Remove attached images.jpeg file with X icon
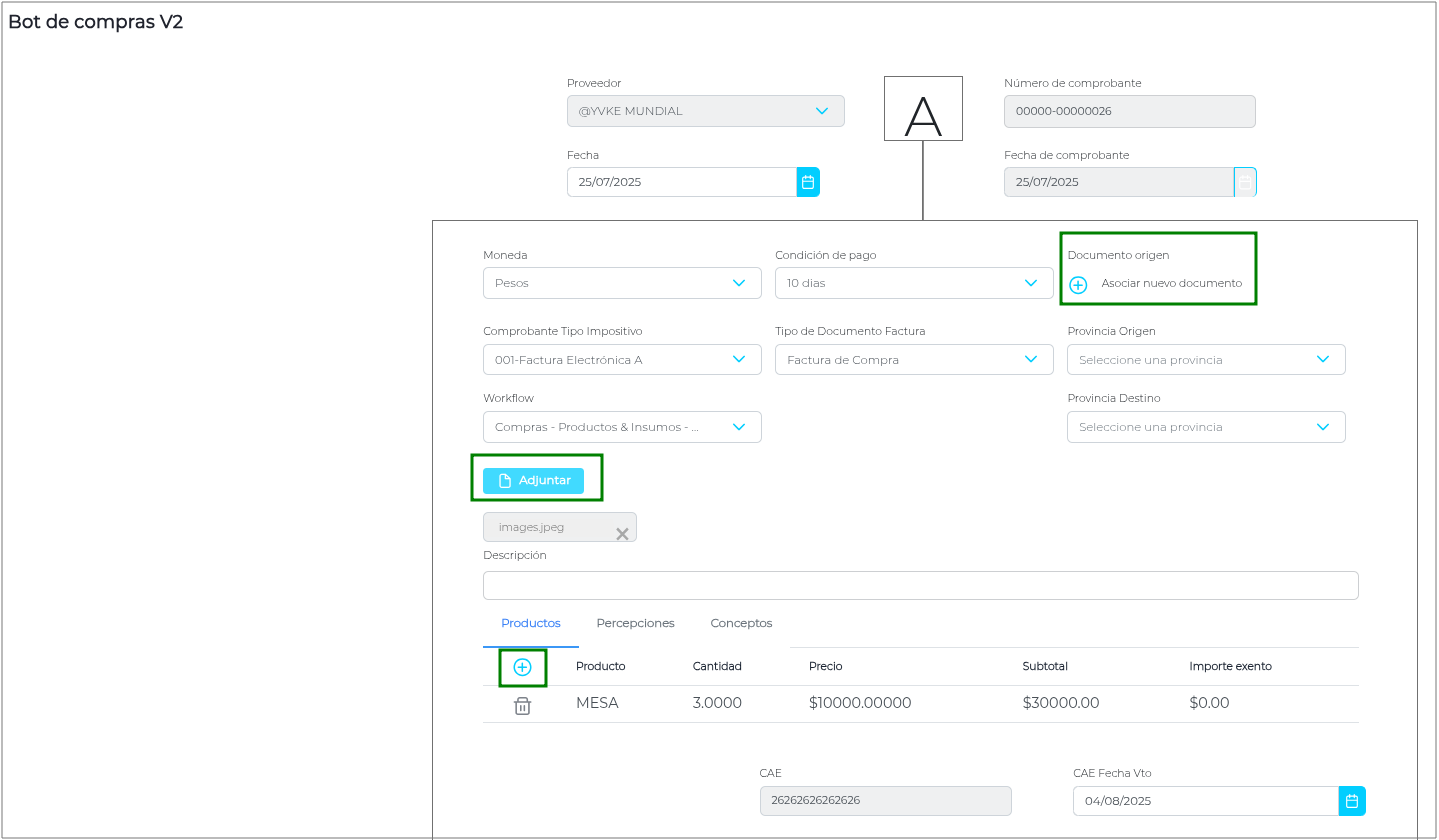This screenshot has height=840, width=1439. pos(622,534)
